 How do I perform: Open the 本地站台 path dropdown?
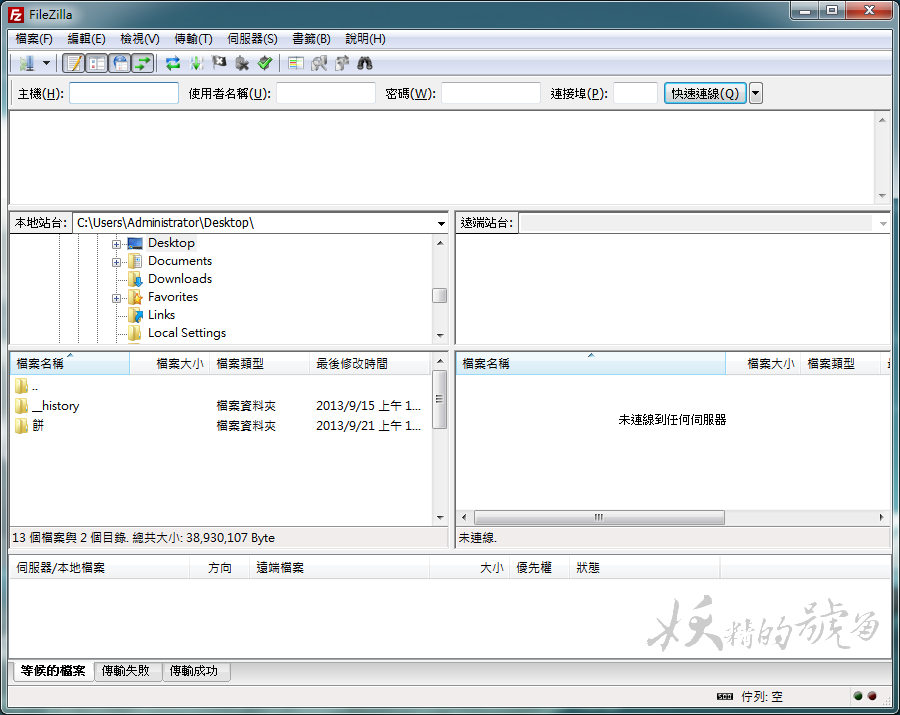pyautogui.click(x=441, y=223)
